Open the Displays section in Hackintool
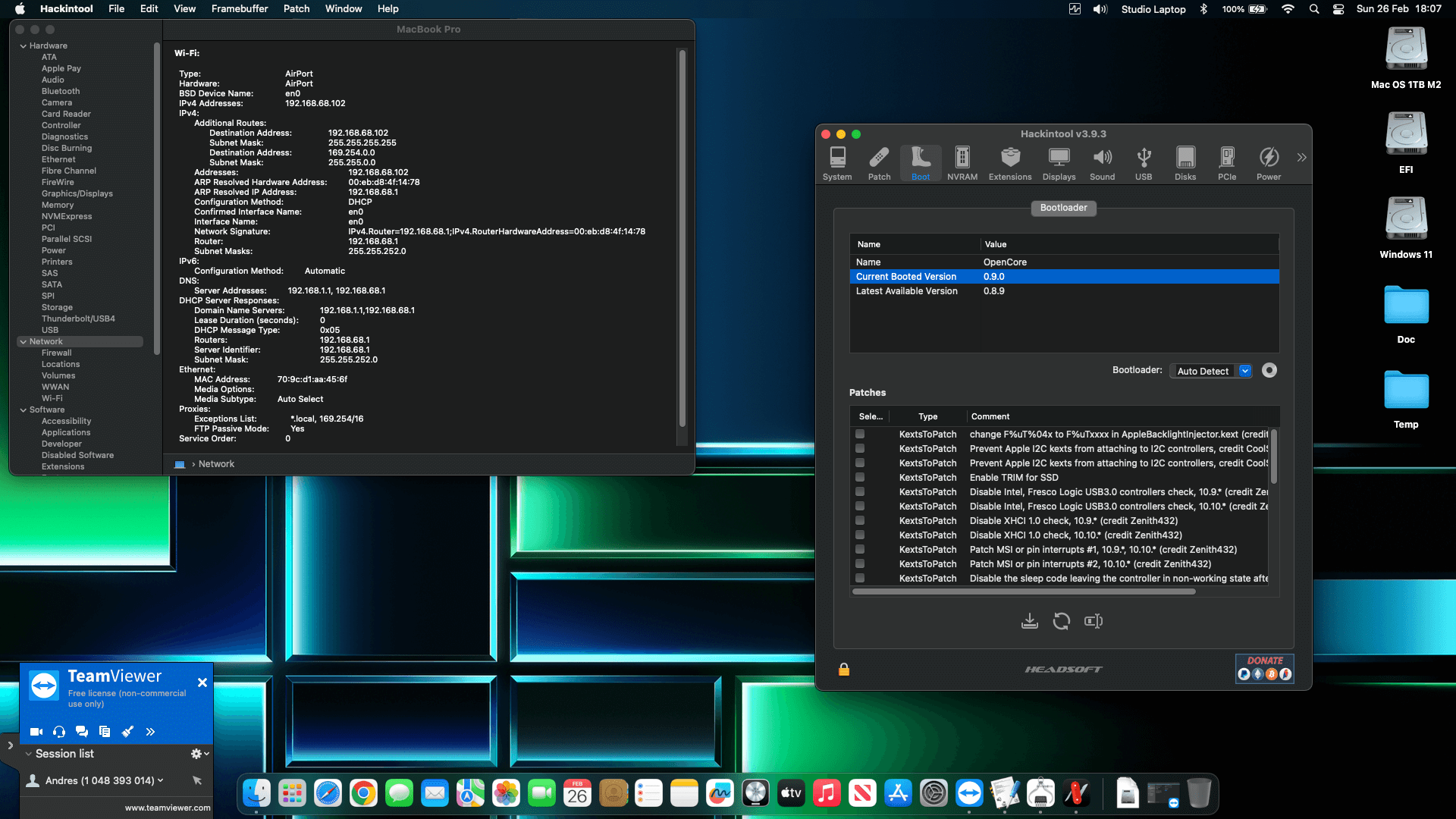 click(x=1059, y=163)
